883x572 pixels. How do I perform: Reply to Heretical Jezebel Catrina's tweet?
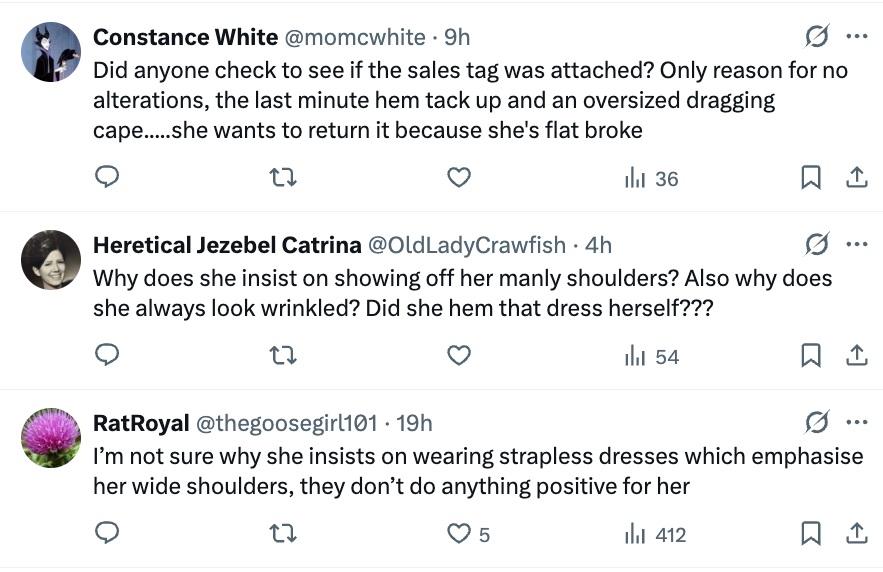coord(107,356)
